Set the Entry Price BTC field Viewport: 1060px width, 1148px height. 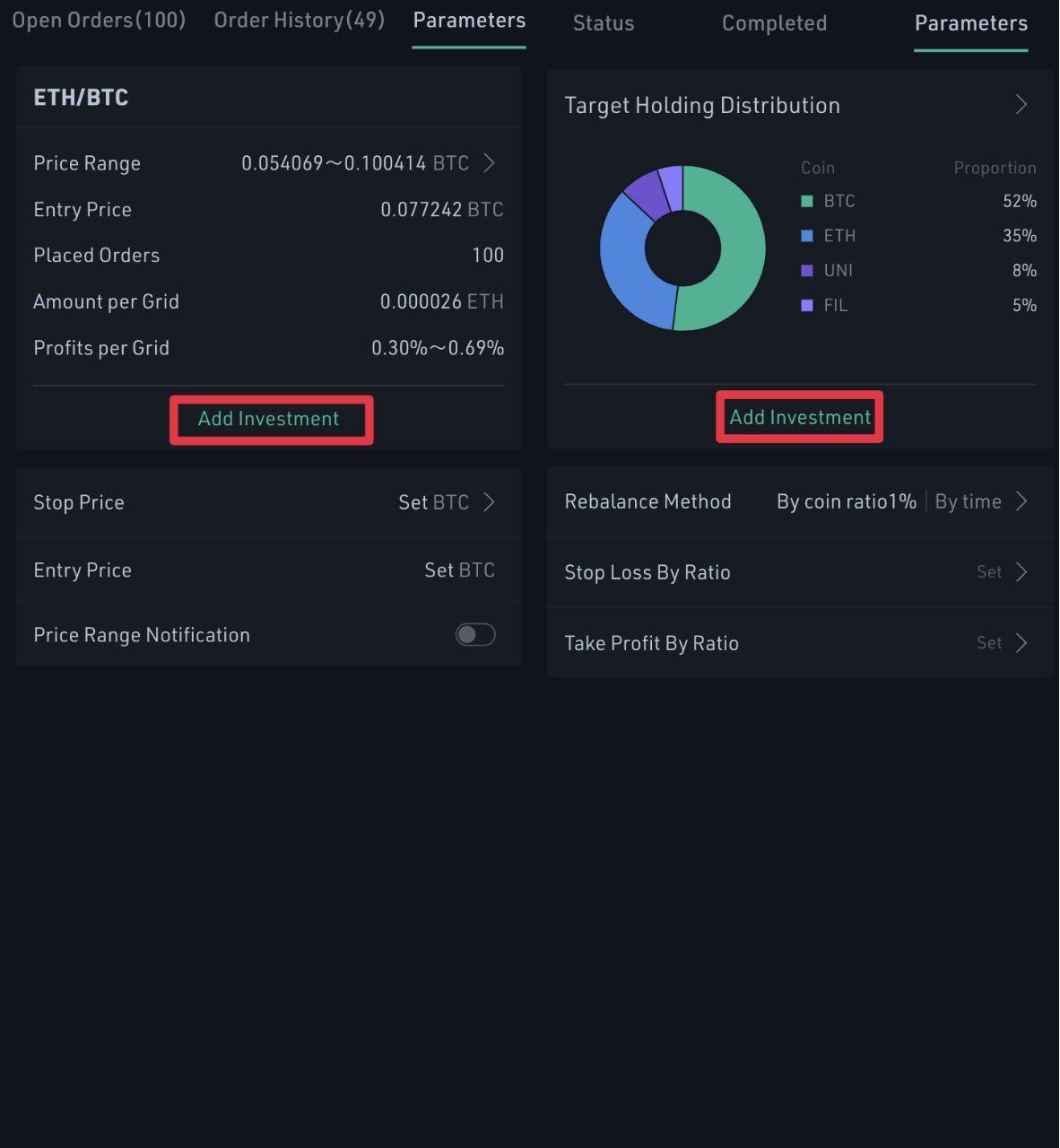[269, 570]
